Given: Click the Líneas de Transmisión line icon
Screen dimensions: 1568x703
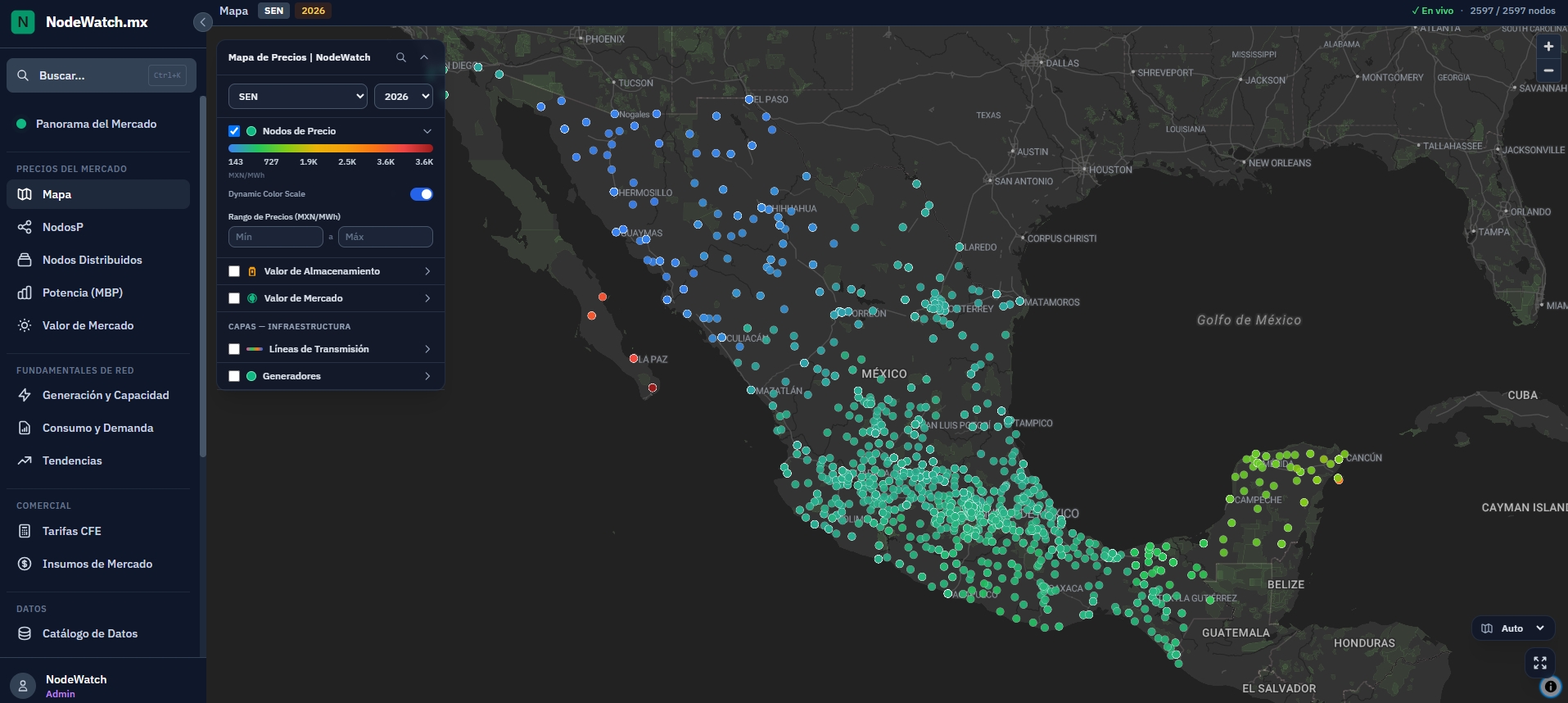Looking at the screenshot, I should [x=255, y=349].
